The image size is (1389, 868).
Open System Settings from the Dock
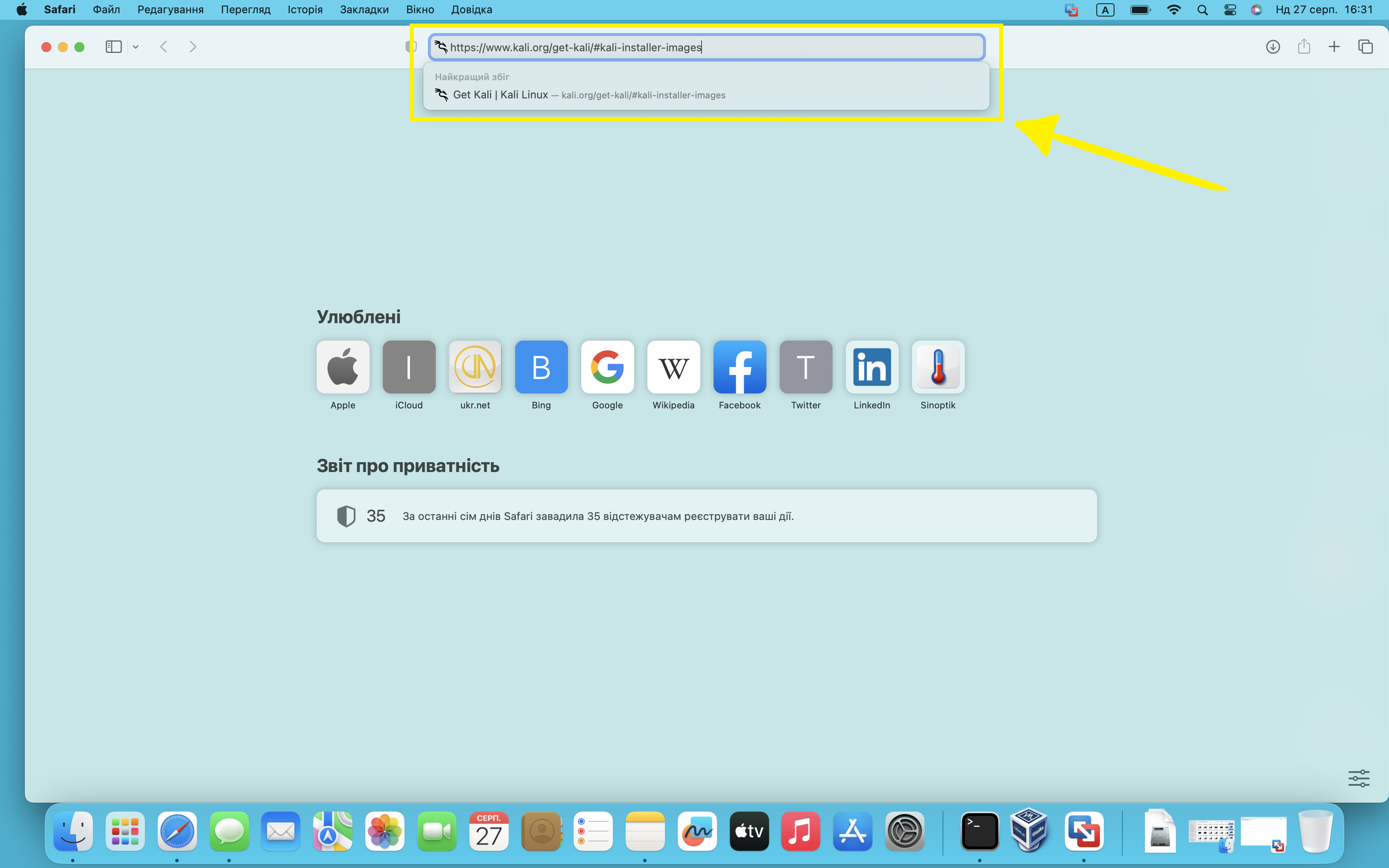point(905,831)
